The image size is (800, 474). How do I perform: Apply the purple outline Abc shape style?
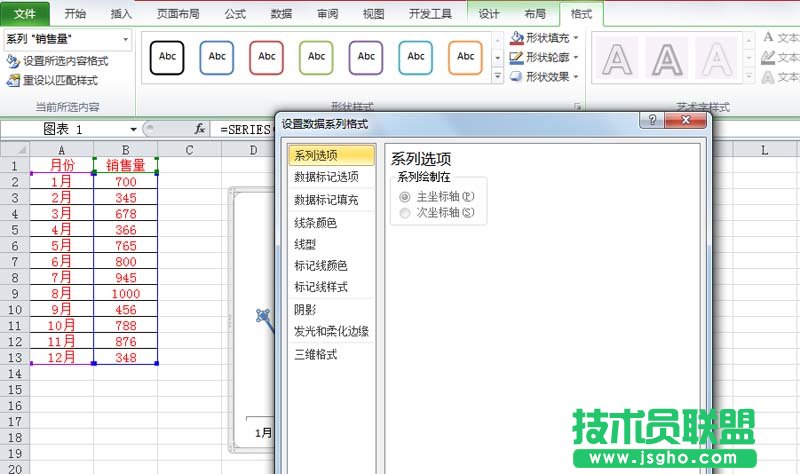(366, 58)
